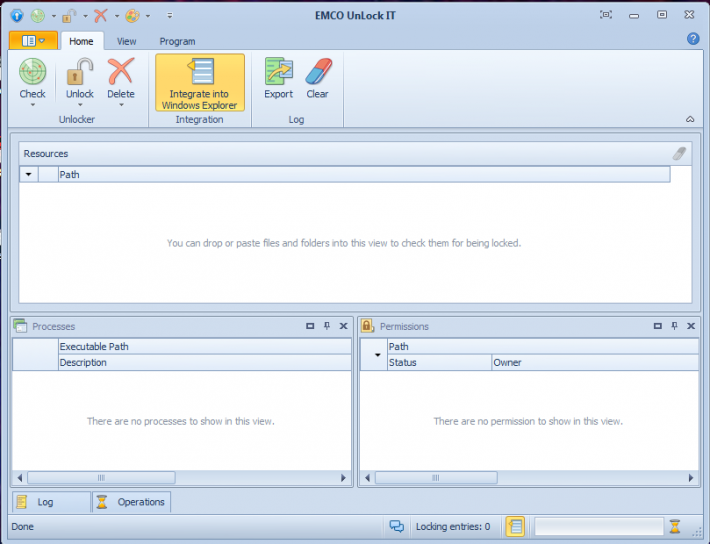Open quick access Delete dropdown arrow

click(x=117, y=16)
